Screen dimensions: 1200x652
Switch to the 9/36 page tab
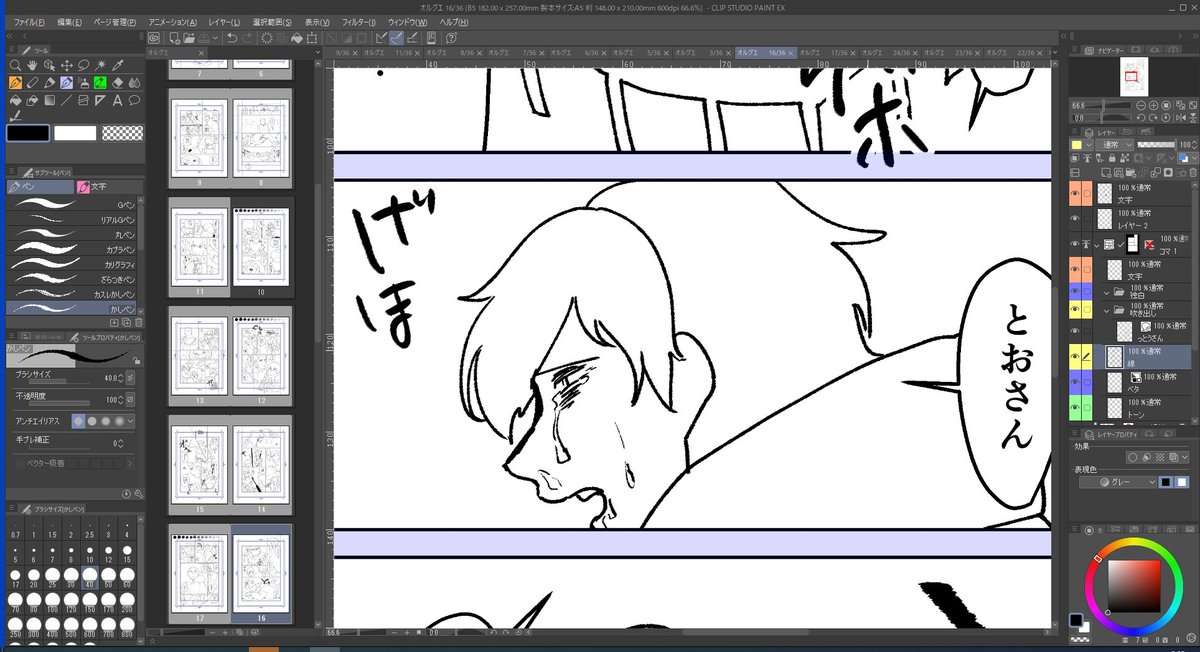pos(348,51)
